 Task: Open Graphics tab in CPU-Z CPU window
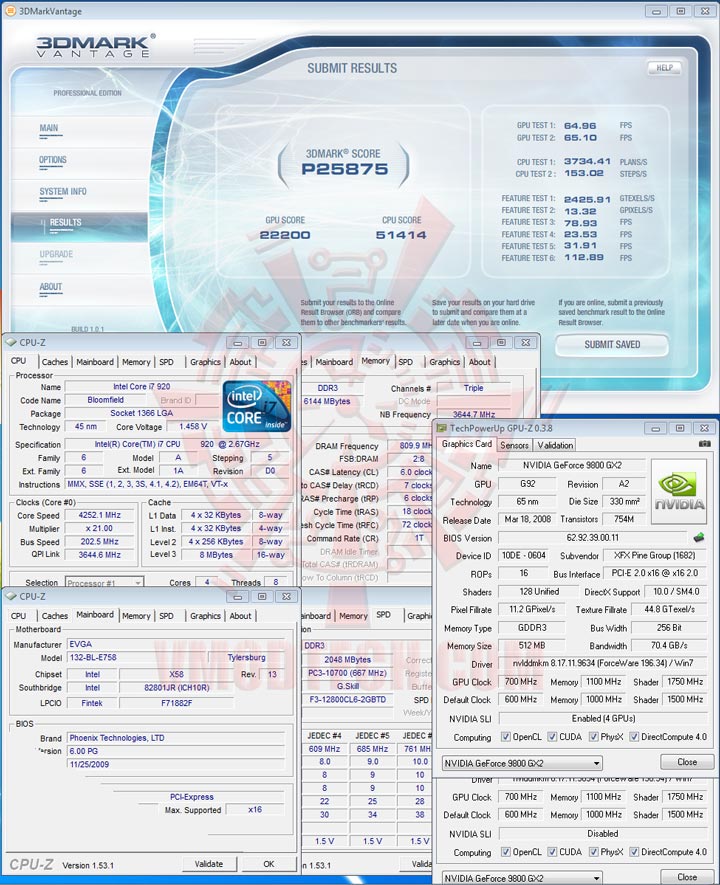pos(205,362)
